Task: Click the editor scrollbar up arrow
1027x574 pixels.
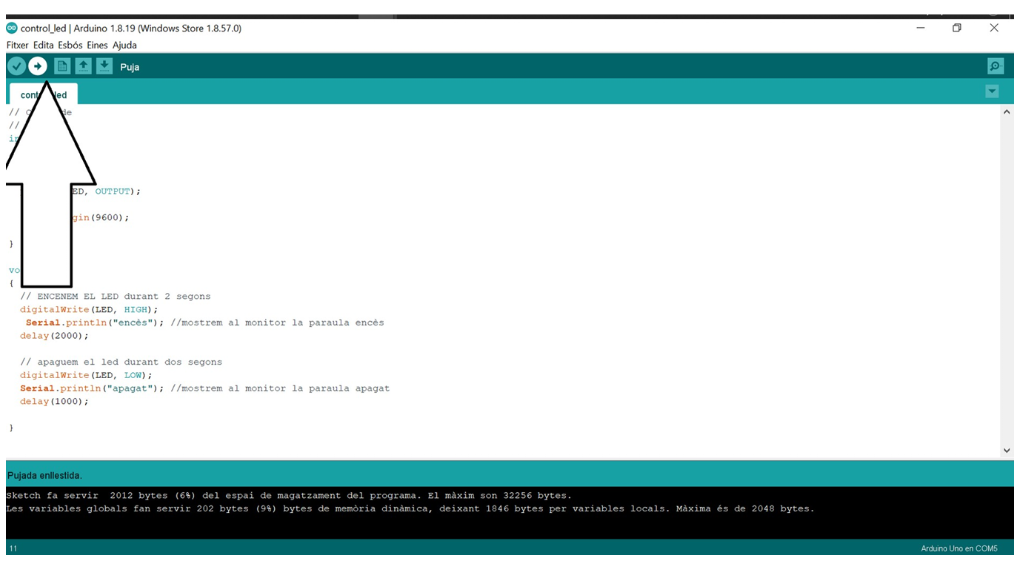Action: 1006,112
